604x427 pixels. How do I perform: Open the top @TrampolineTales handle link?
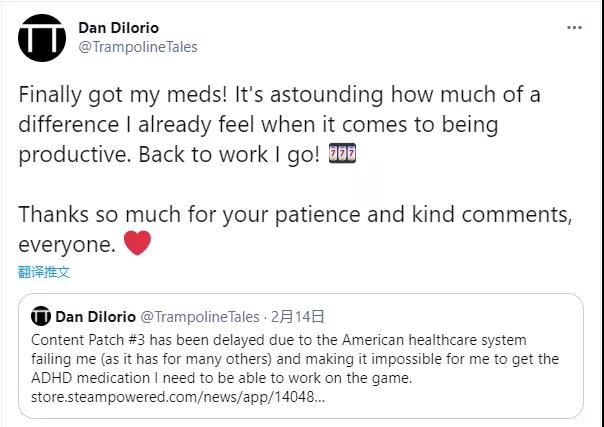tap(138, 47)
